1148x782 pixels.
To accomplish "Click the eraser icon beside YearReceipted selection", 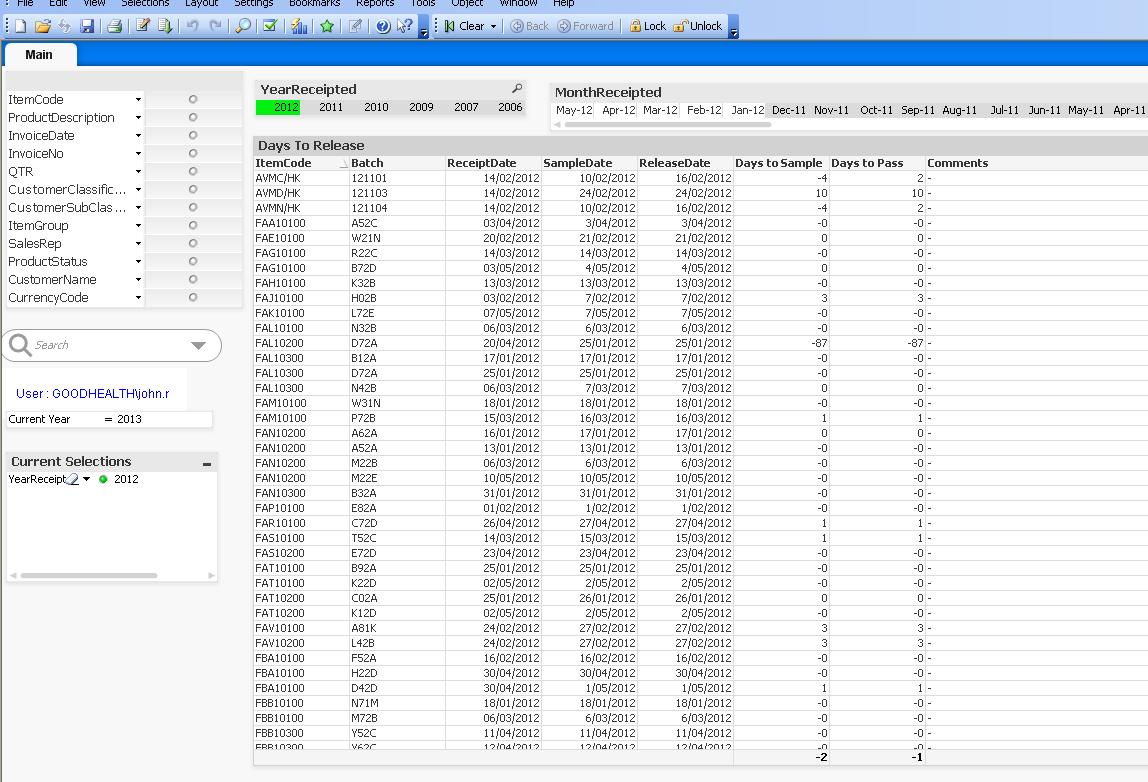I will pos(72,480).
